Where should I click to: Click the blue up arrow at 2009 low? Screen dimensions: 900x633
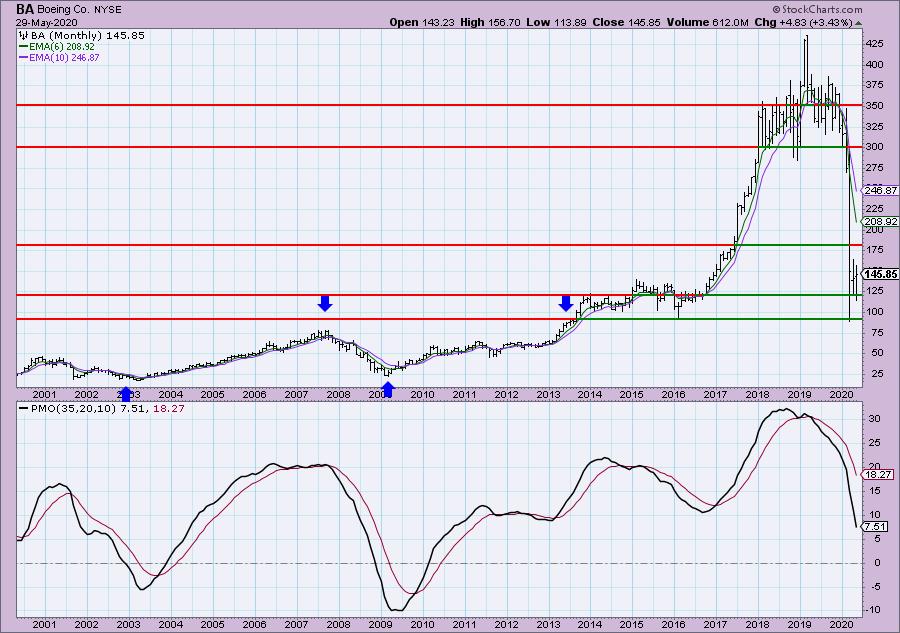coord(388,390)
